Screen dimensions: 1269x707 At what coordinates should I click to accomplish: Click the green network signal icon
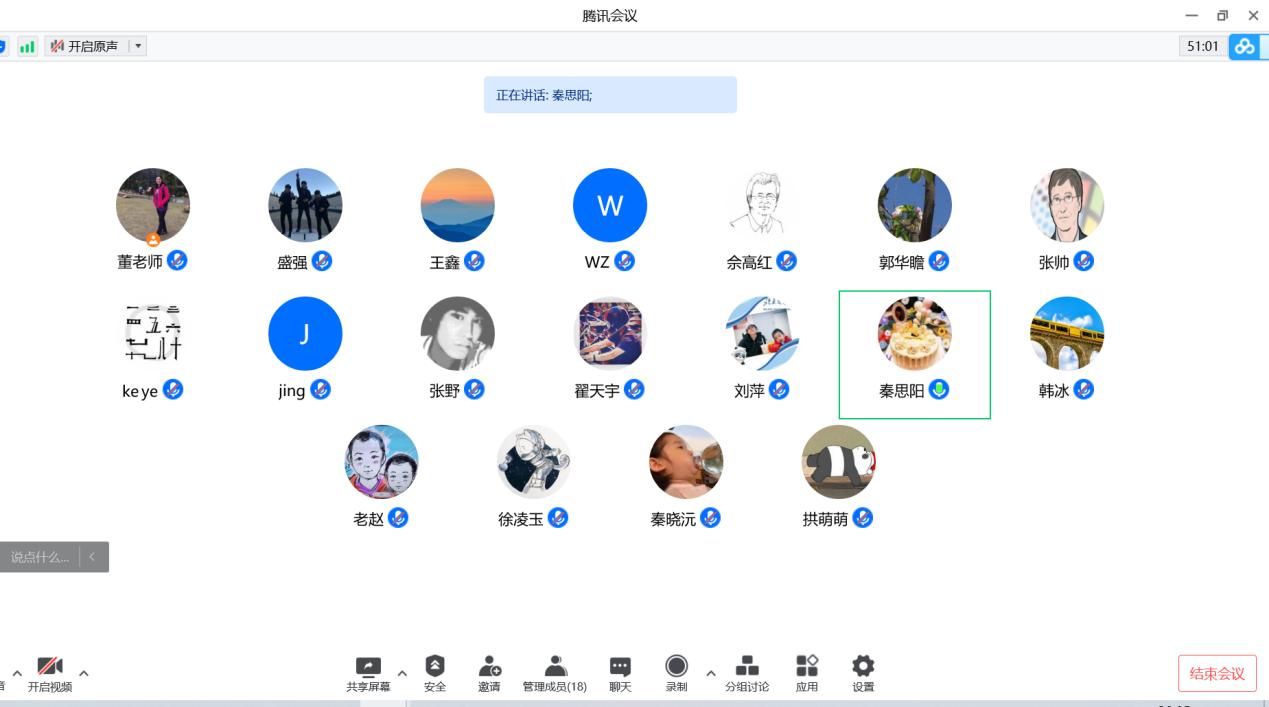[x=27, y=46]
